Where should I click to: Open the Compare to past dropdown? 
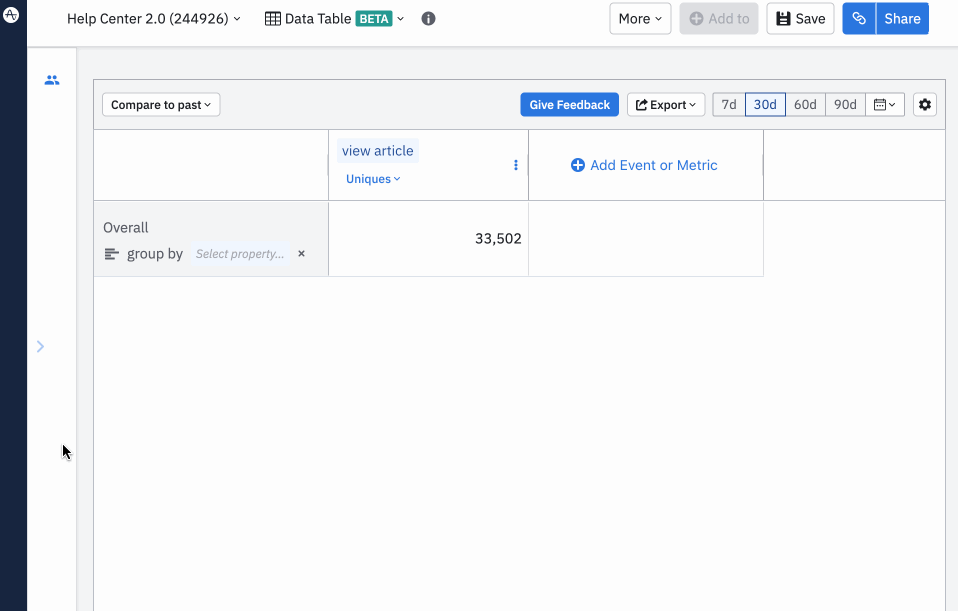[x=161, y=105]
